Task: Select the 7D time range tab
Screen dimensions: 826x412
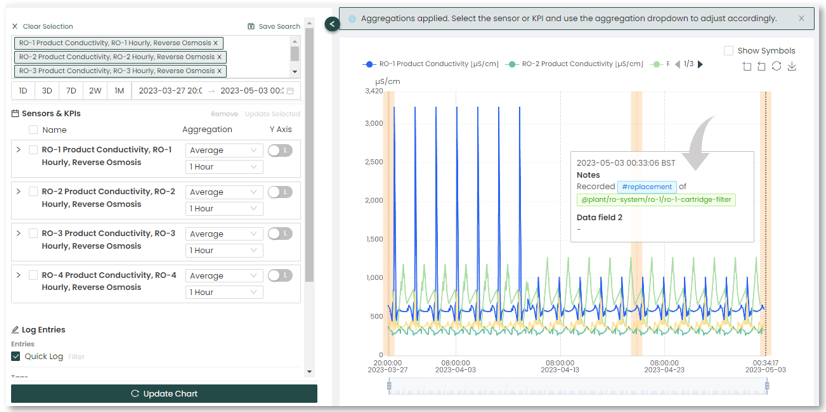Action: coord(71,91)
